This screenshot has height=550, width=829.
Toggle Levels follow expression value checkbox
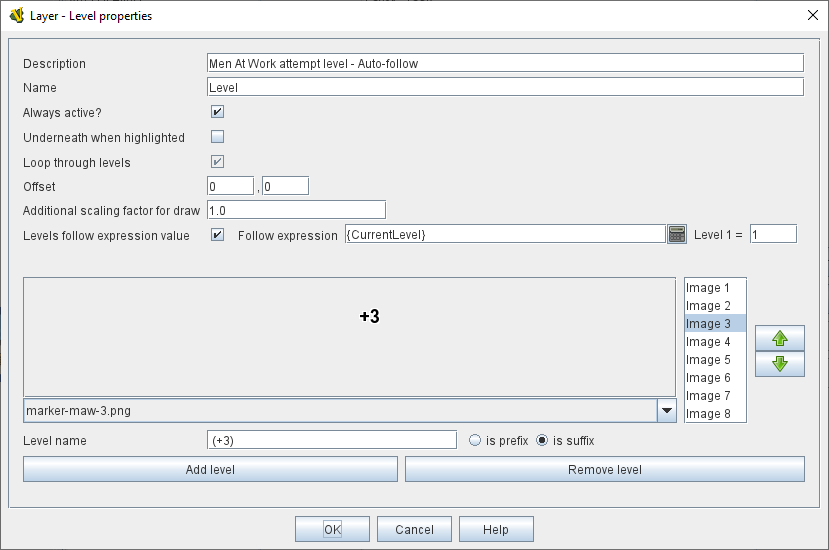point(217,235)
